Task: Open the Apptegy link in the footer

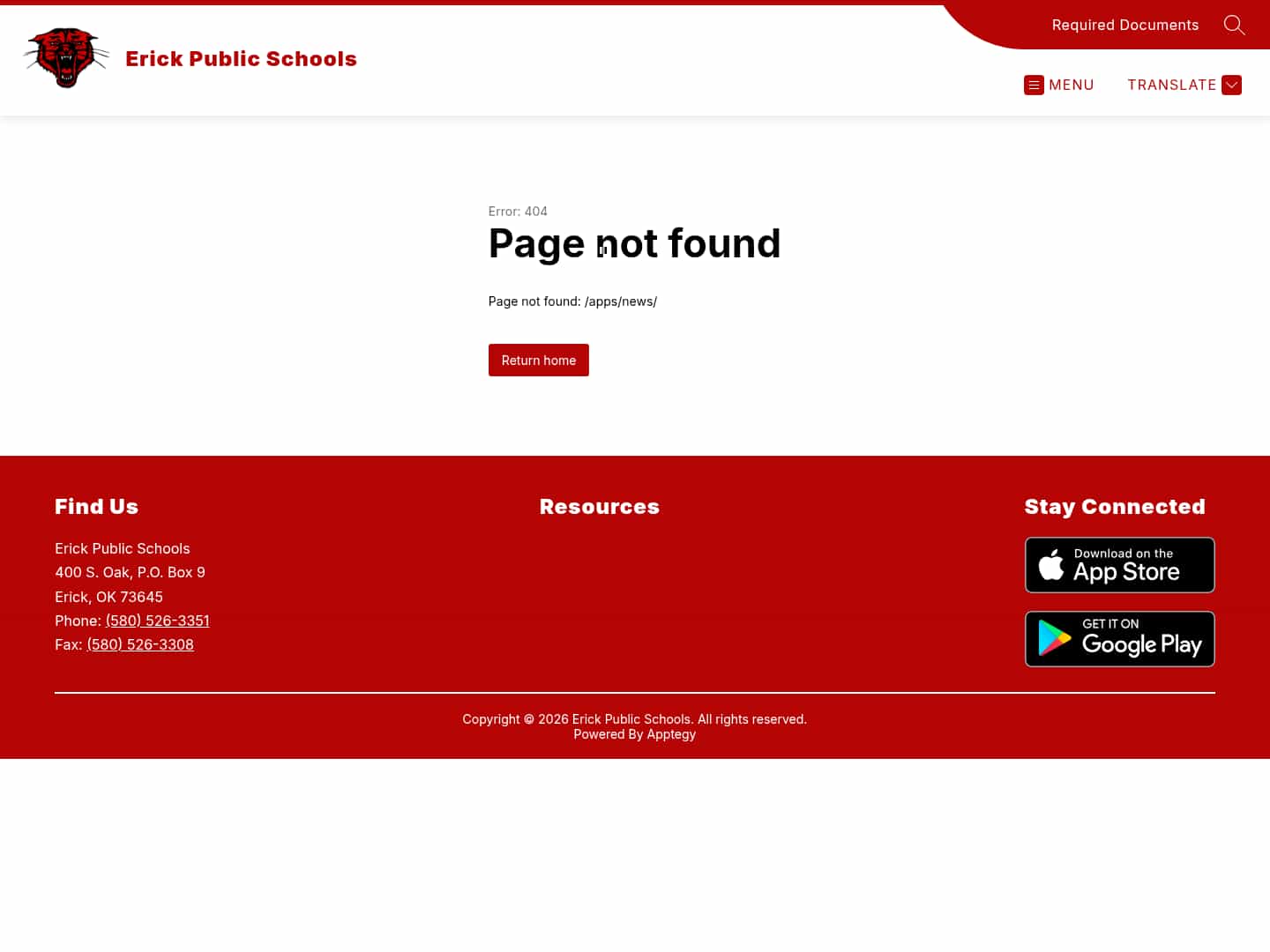Action: [670, 733]
